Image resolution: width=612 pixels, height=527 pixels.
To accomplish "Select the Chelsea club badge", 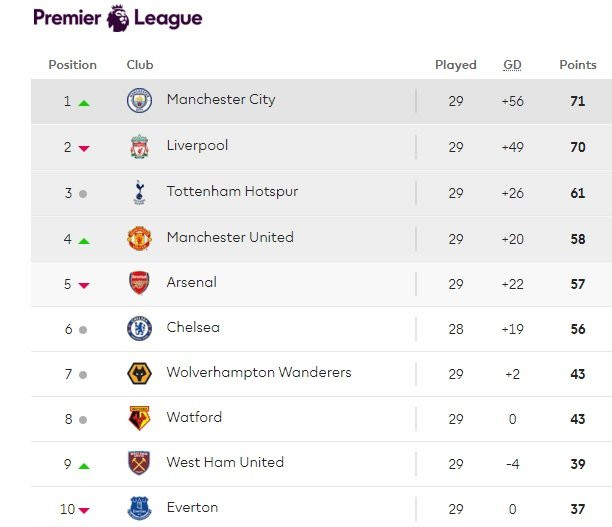I will coord(139,328).
